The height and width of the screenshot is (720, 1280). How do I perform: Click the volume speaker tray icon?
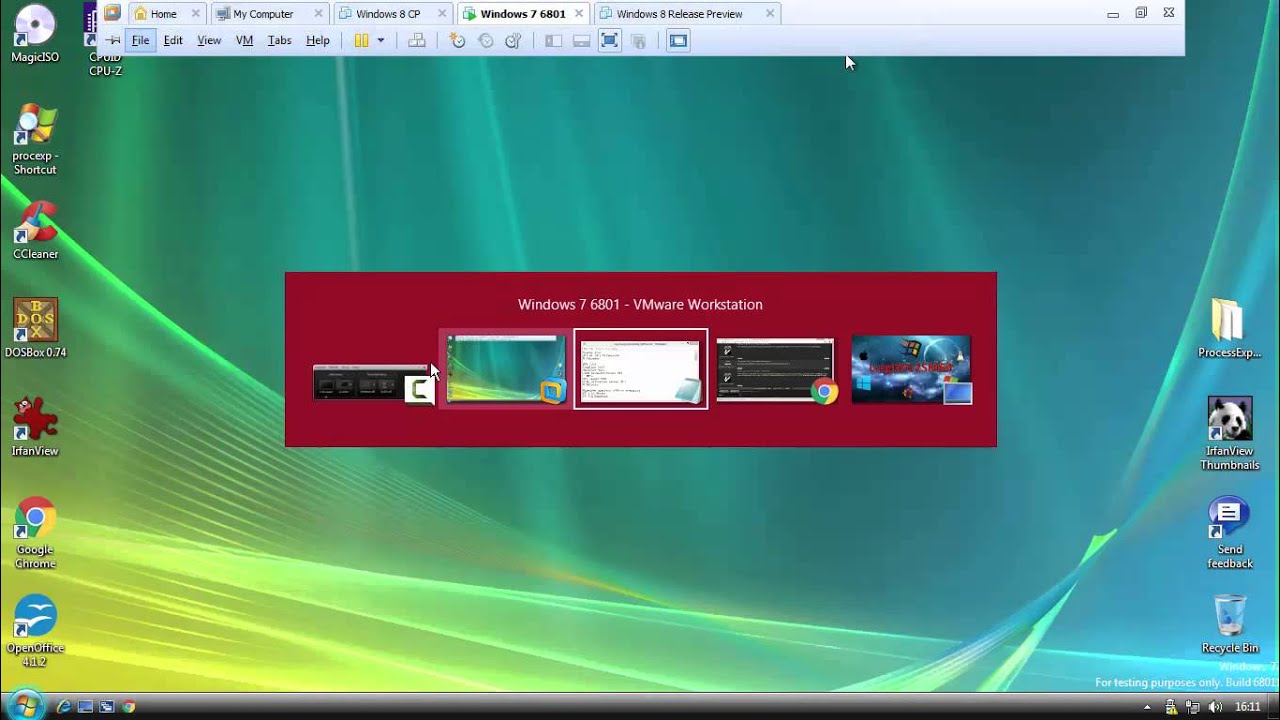(1216, 706)
